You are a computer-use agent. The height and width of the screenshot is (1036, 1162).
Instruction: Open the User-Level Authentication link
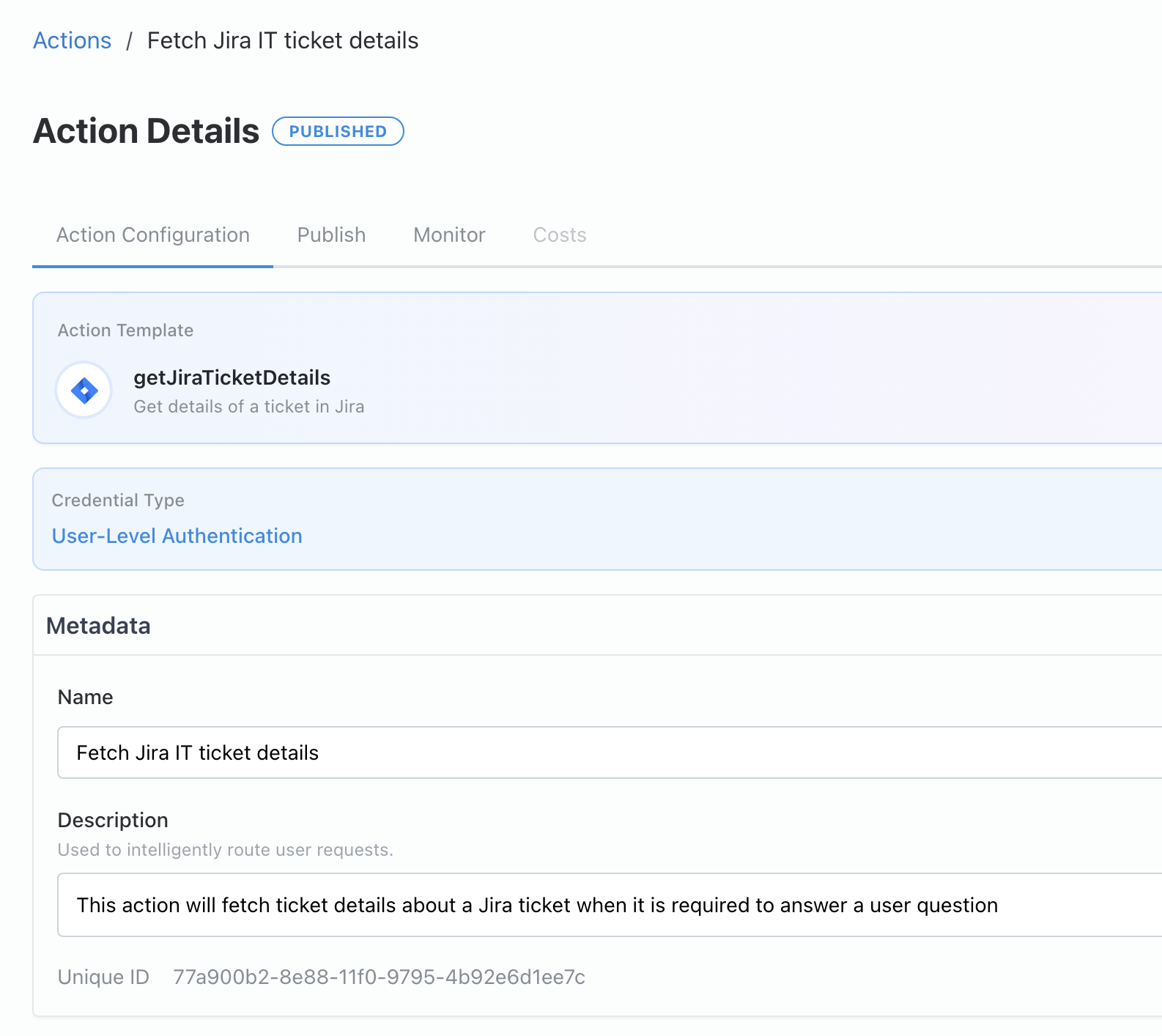click(x=177, y=536)
